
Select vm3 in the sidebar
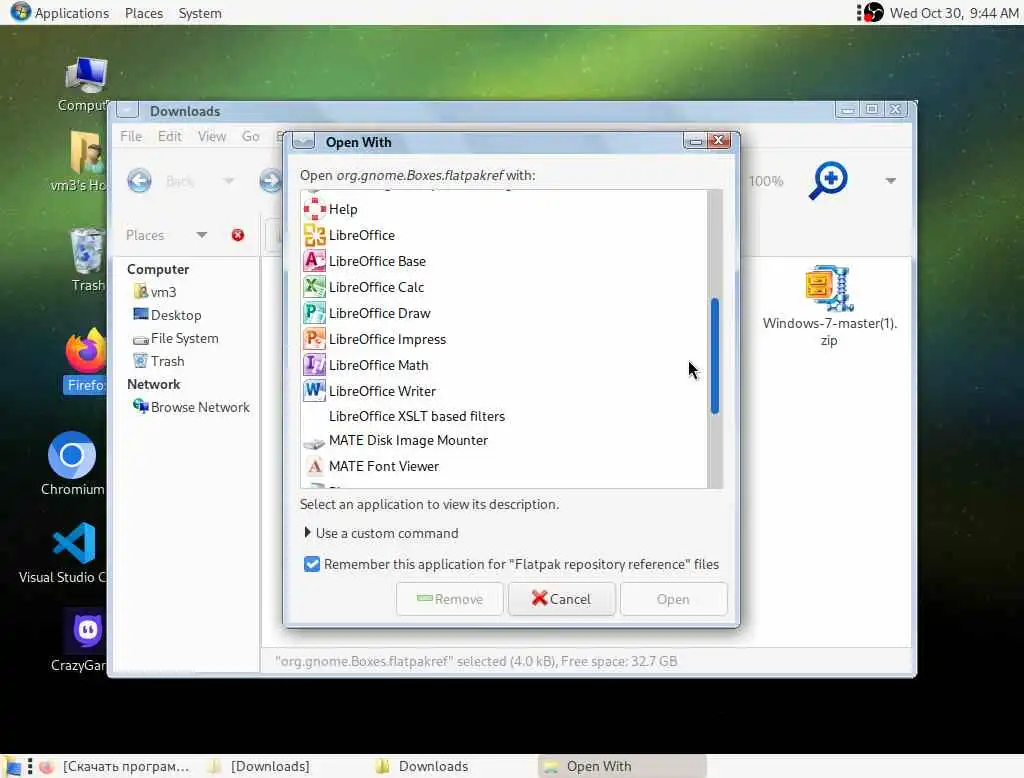[x=163, y=292]
